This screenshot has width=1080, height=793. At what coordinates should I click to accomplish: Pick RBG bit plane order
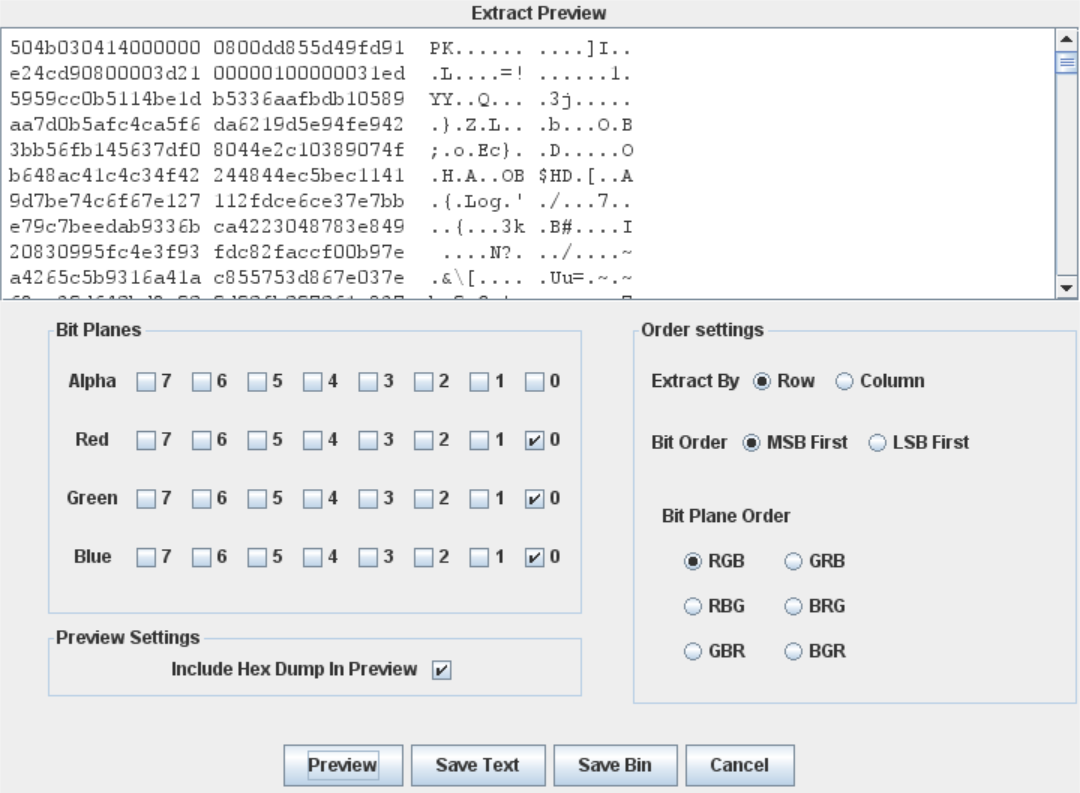(693, 606)
